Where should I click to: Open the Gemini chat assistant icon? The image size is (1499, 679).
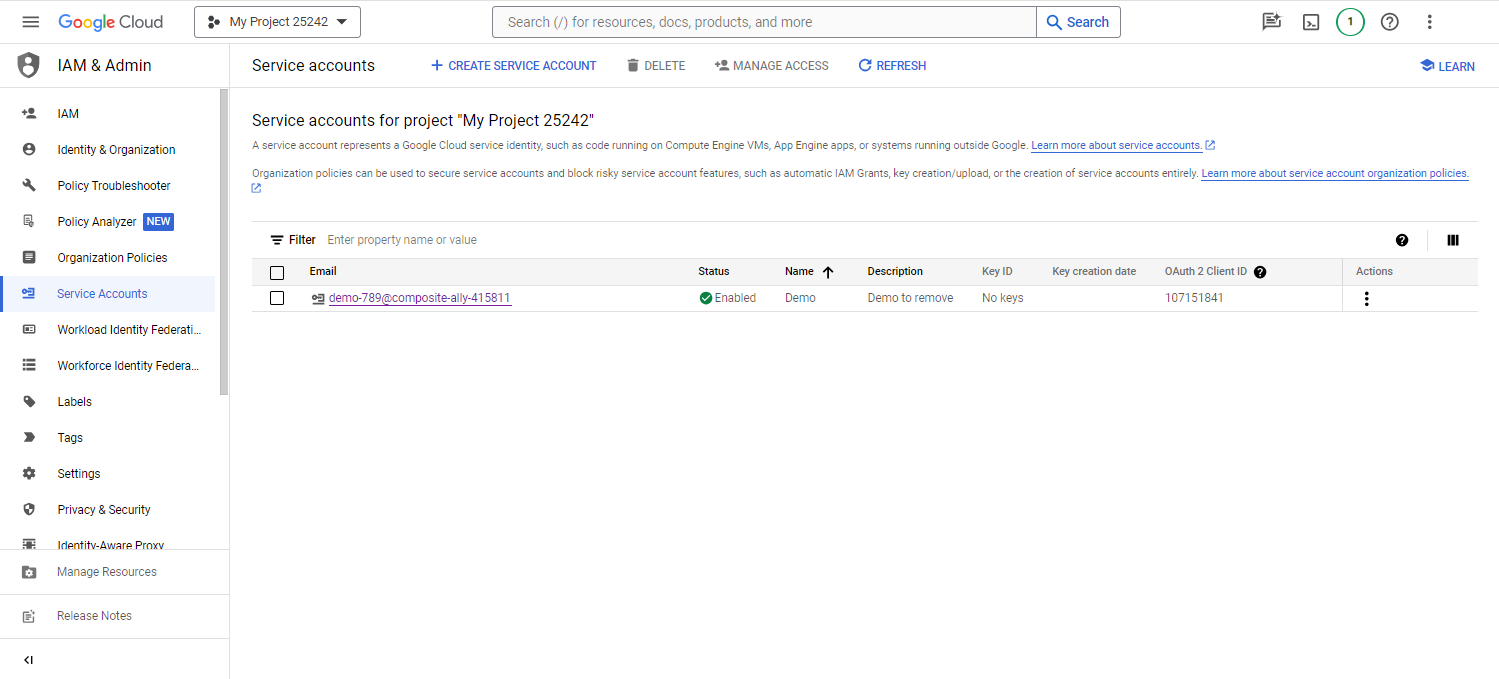click(x=1271, y=22)
